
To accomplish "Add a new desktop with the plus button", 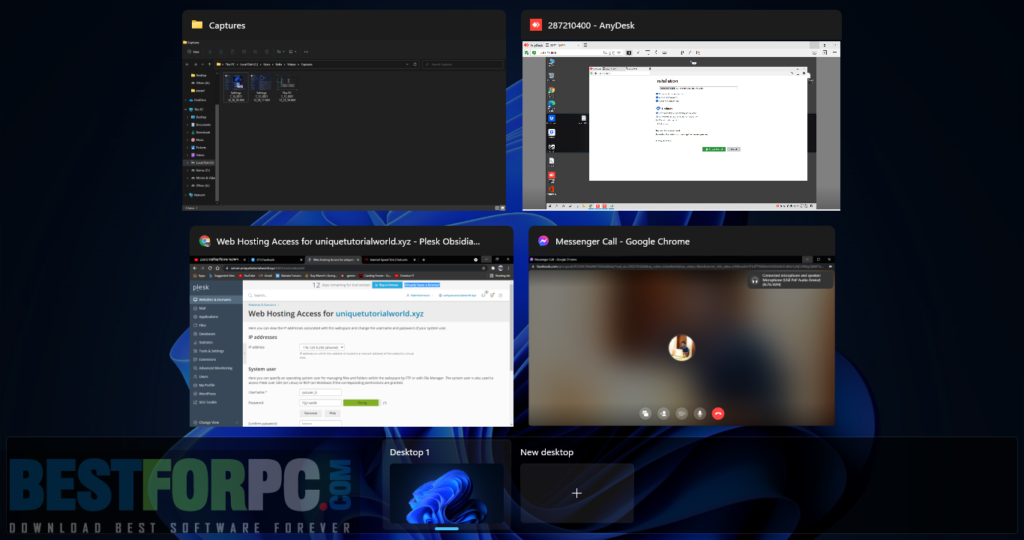I will click(577, 493).
